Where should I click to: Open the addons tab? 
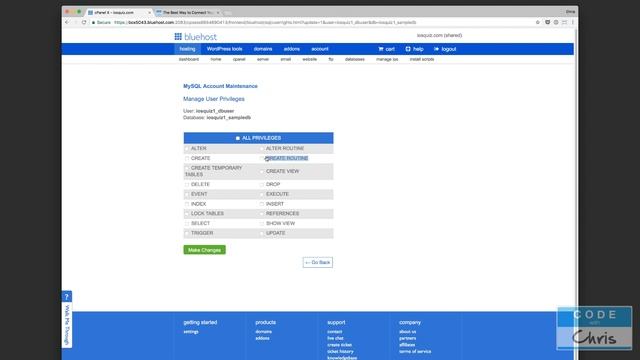tap(292, 49)
